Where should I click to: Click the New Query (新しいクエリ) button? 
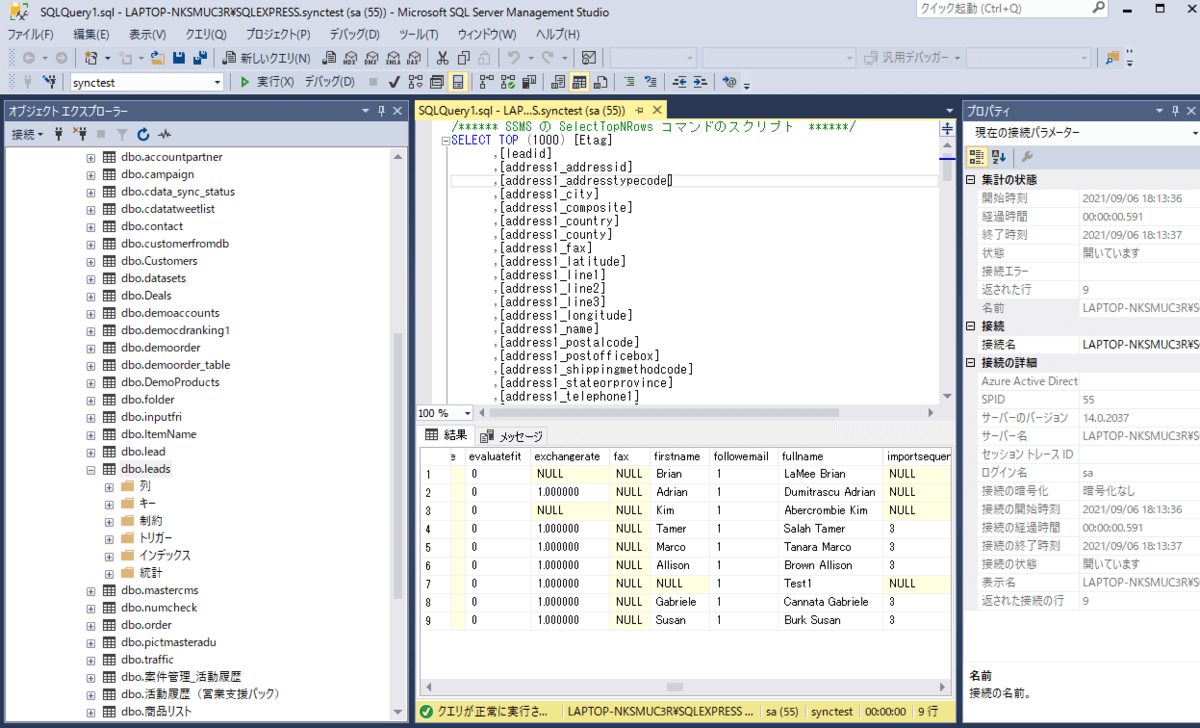(266, 58)
